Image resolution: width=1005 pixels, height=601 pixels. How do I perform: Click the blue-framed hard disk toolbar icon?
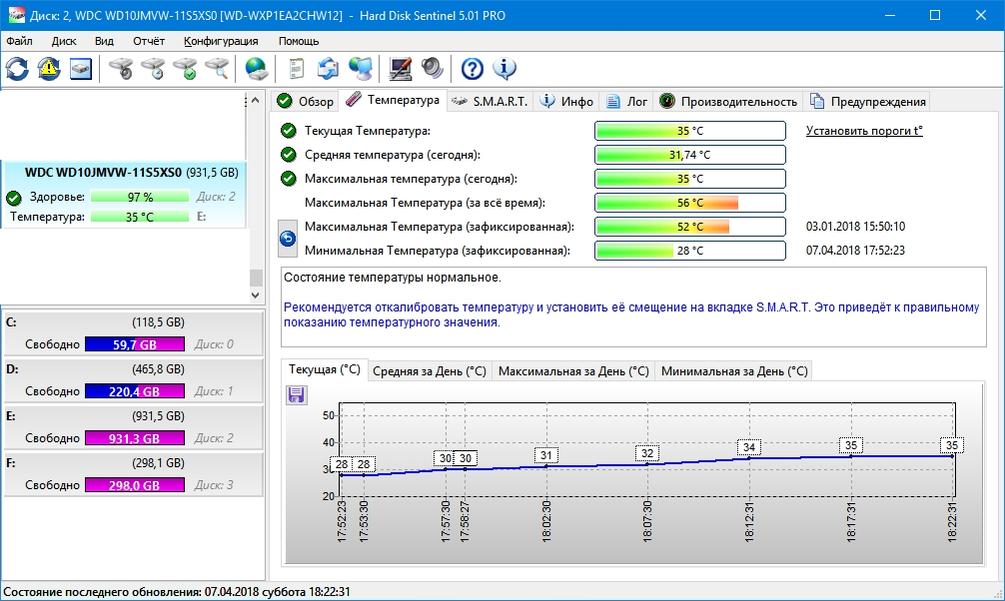(81, 69)
